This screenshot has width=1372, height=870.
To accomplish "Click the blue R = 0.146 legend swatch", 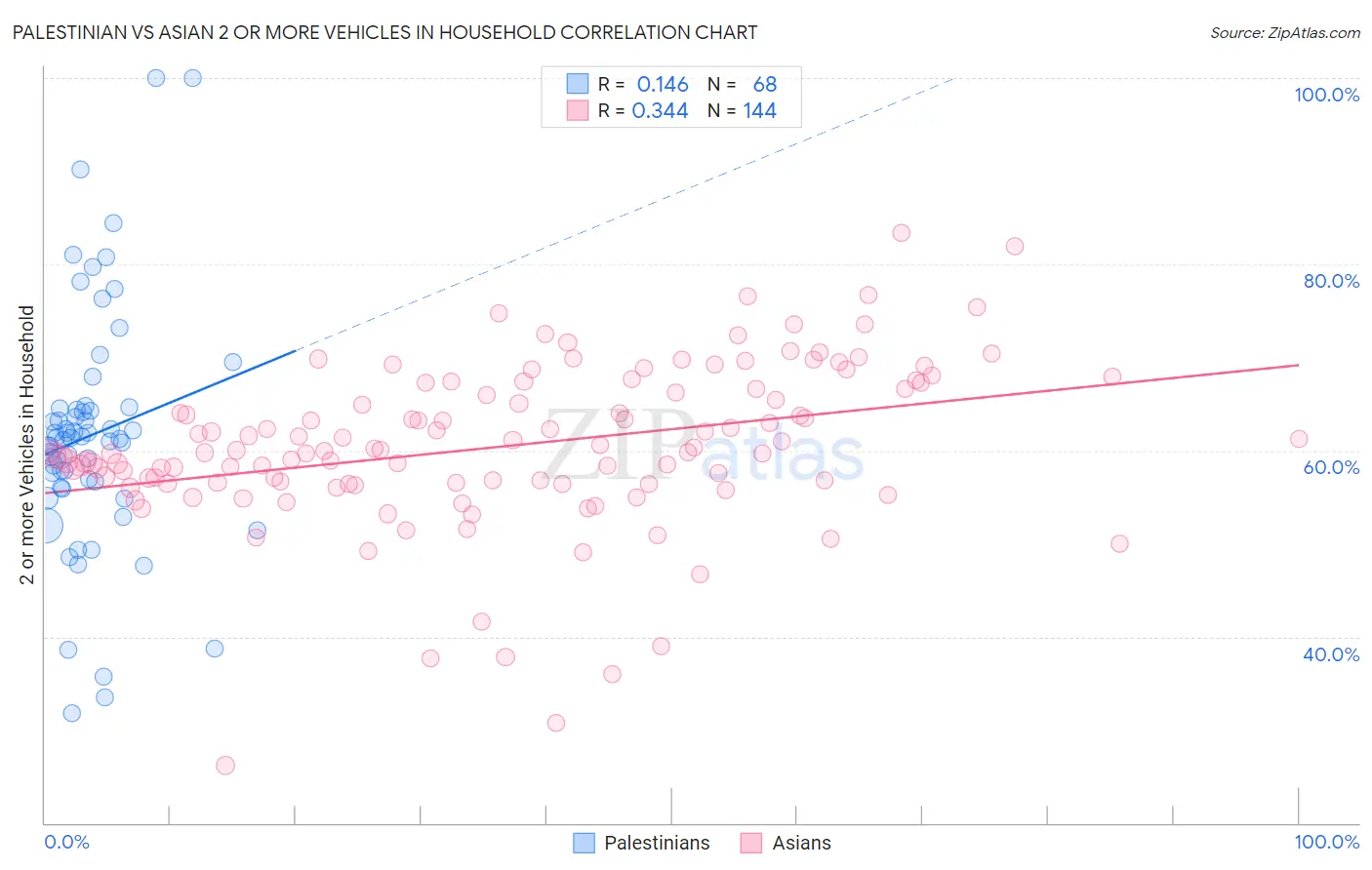I will [578, 84].
